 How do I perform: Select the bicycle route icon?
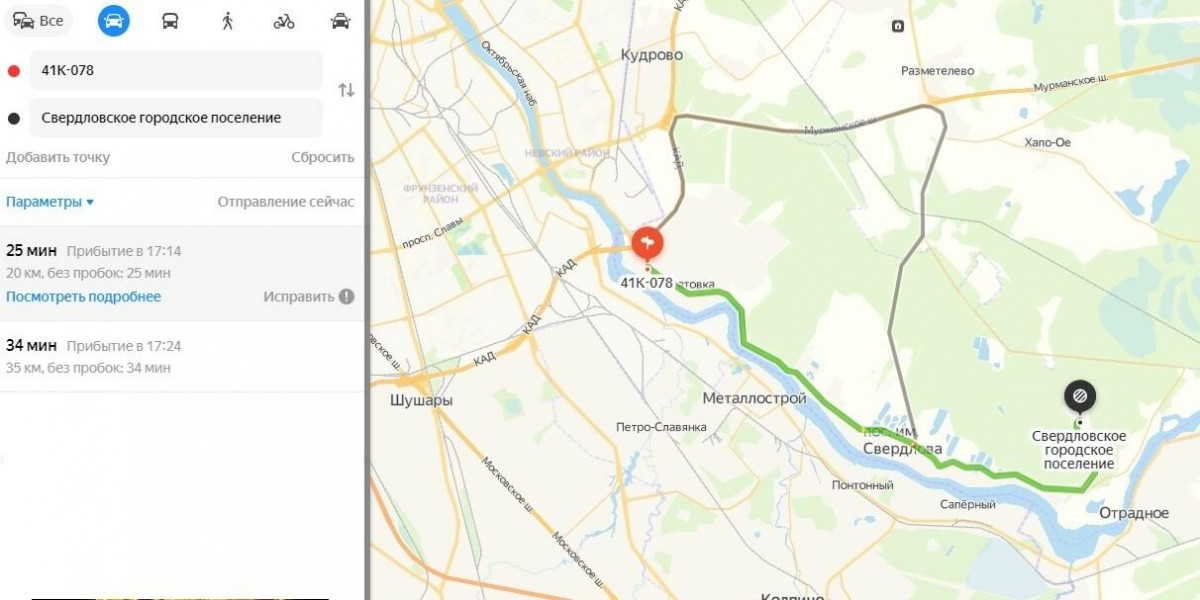coord(284,21)
